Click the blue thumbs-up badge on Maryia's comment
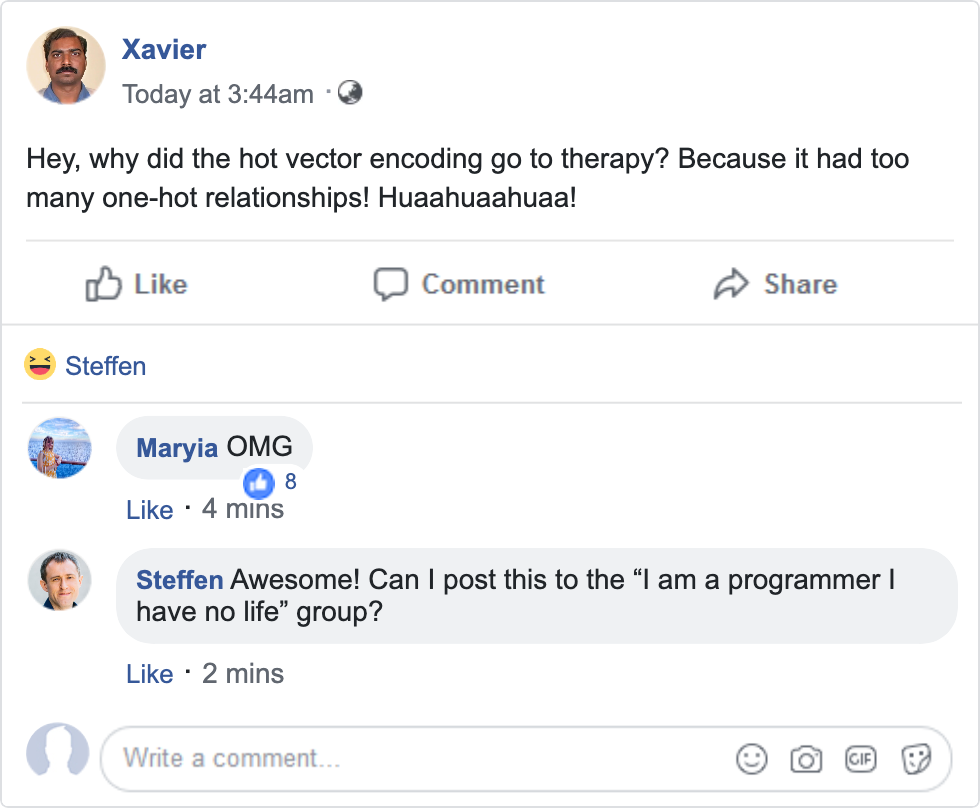The image size is (980, 808). [259, 484]
